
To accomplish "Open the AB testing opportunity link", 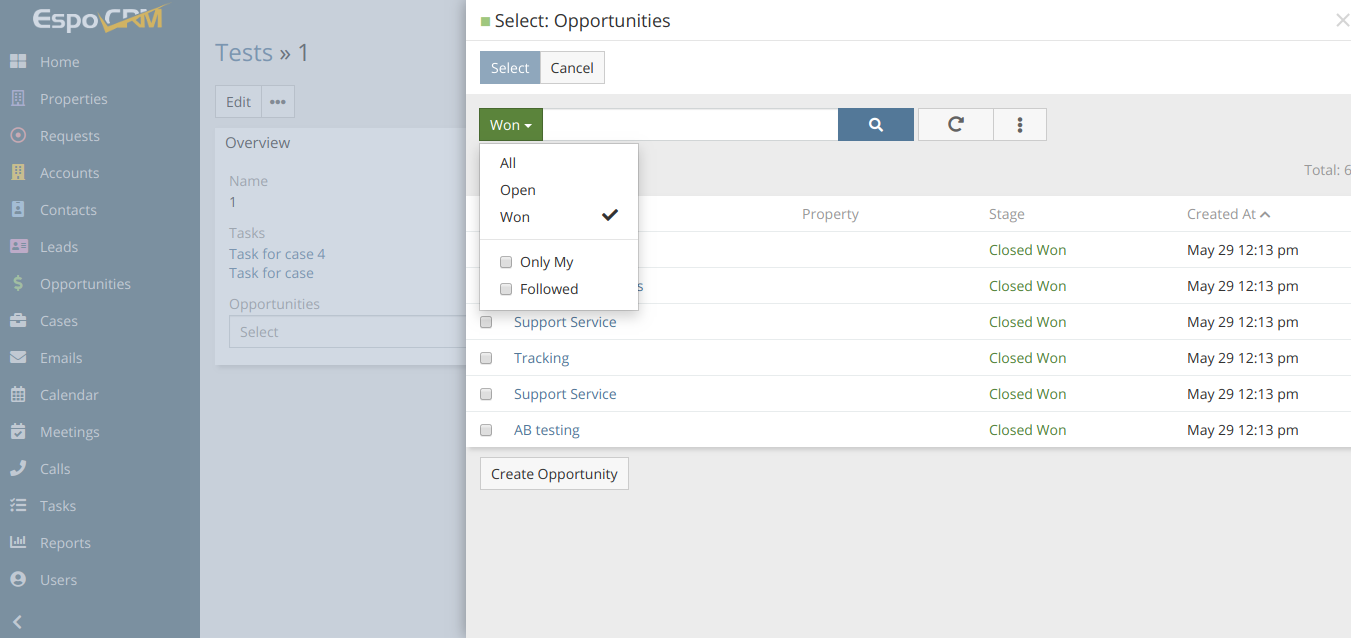I will click(x=547, y=430).
